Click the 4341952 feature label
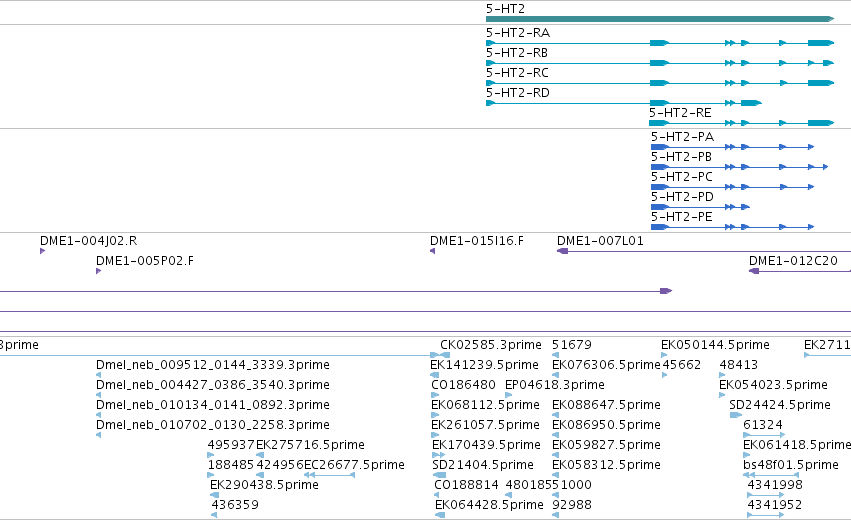Screen dimensions: 851x520 click(774, 505)
